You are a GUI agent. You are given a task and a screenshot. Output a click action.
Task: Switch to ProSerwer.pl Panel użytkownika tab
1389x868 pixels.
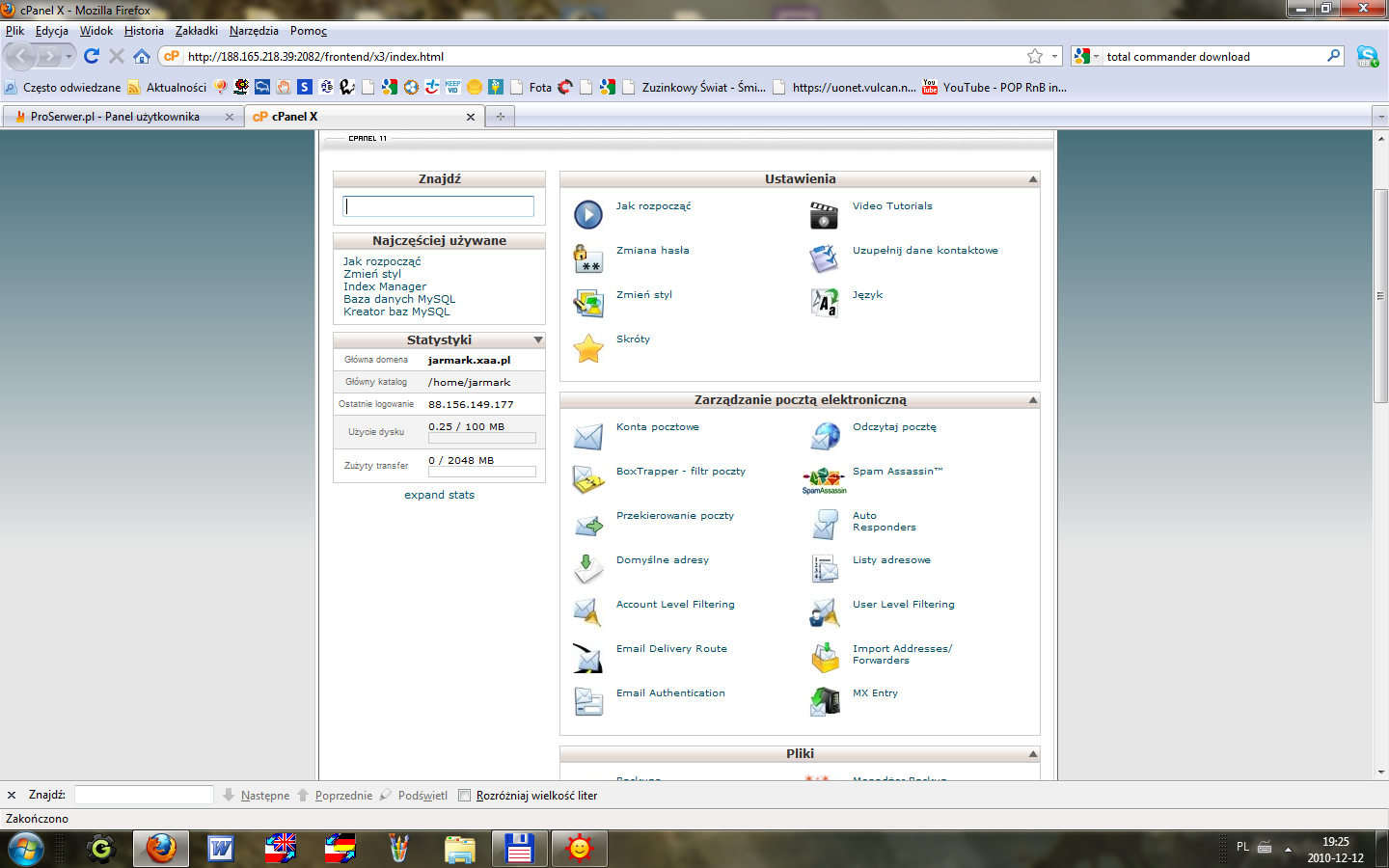pos(115,117)
